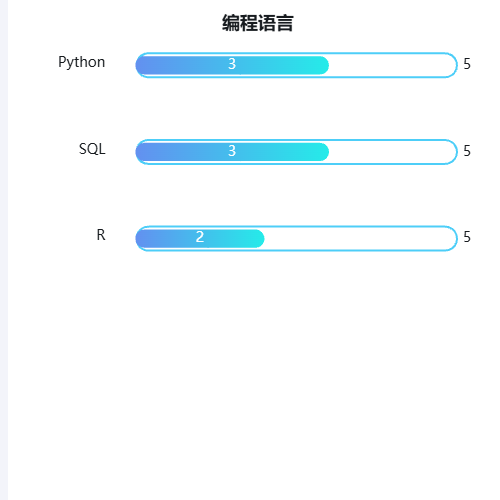Click the 编程语言 chart title

pos(258,23)
